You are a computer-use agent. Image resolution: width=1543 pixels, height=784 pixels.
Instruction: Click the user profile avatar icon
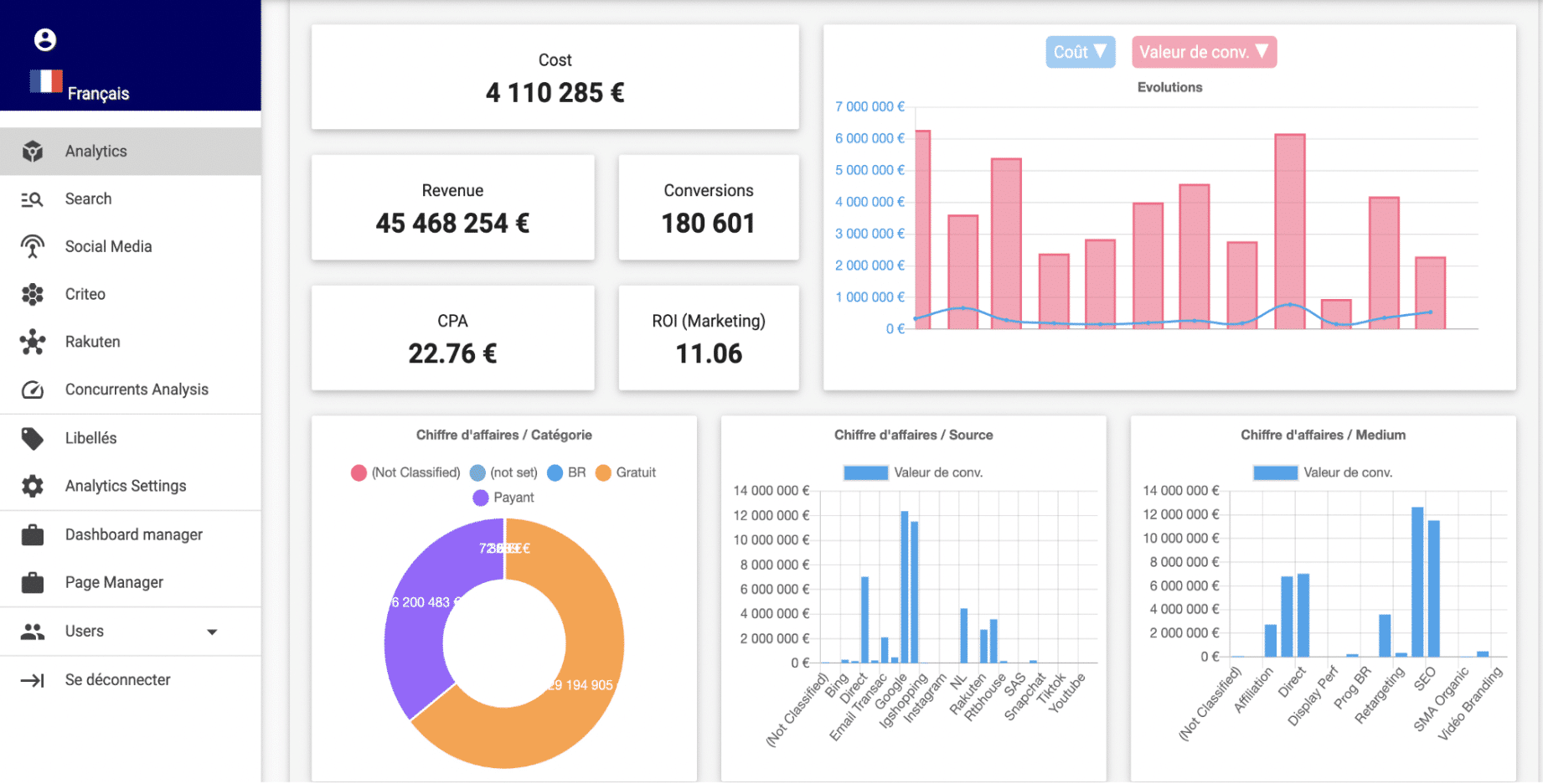pos(45,39)
